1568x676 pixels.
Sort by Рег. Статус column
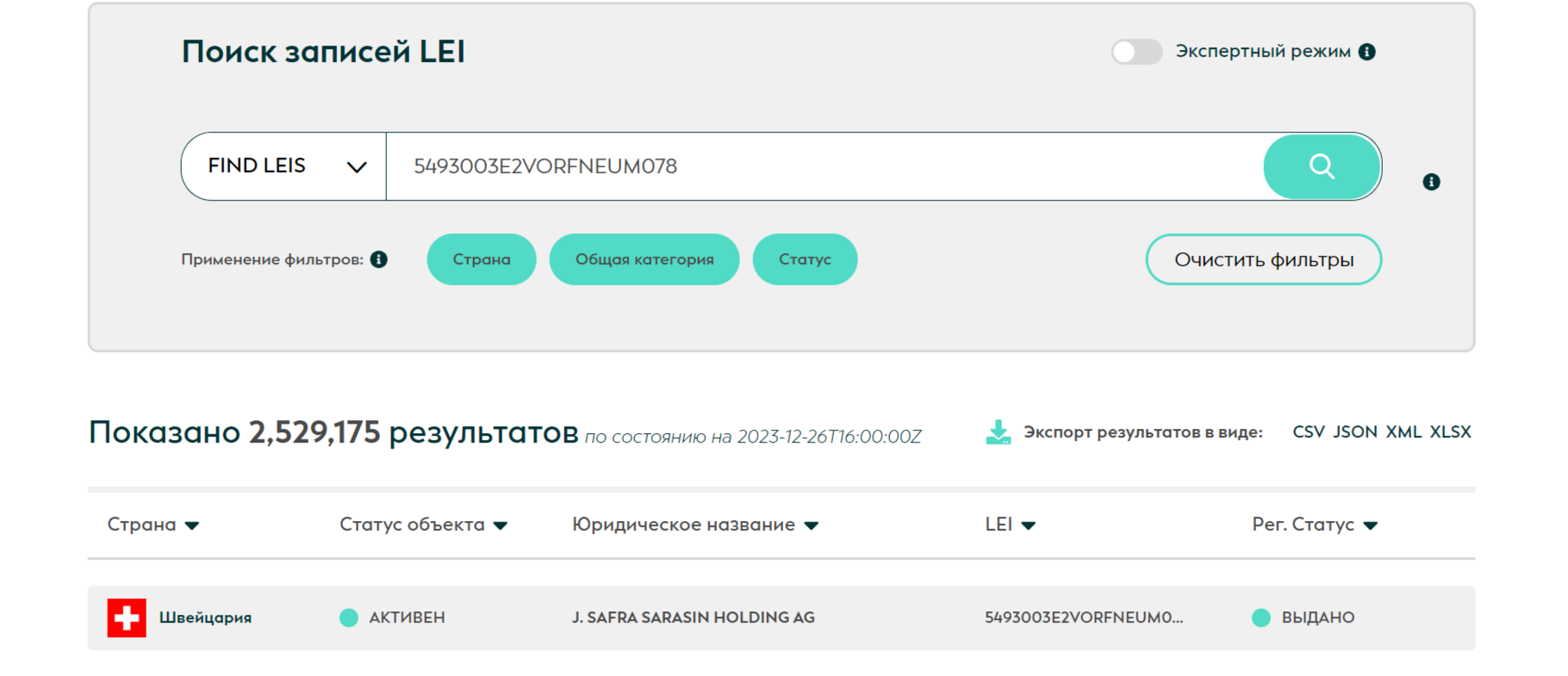(x=1315, y=524)
